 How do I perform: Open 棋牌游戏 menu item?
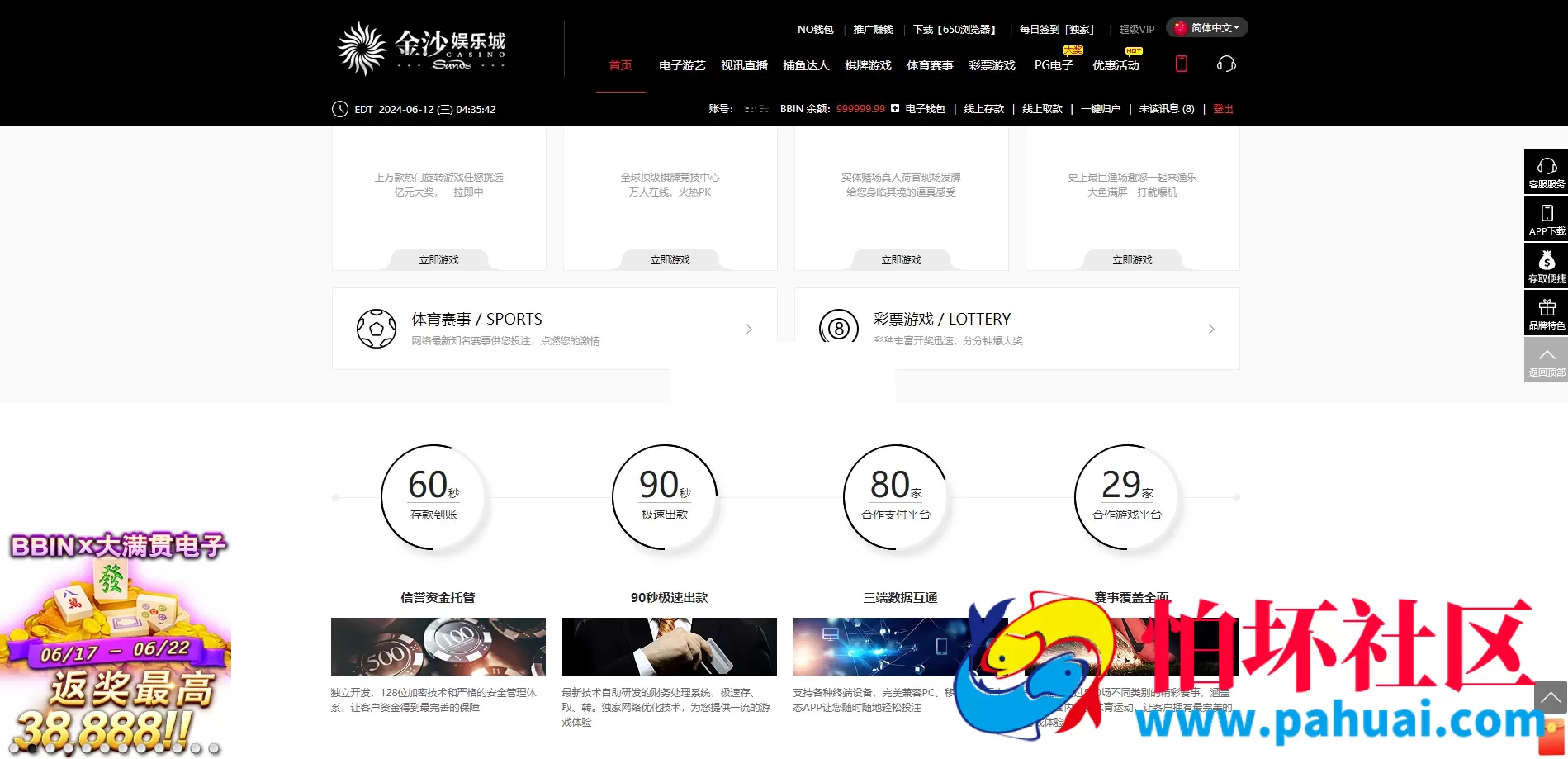868,65
